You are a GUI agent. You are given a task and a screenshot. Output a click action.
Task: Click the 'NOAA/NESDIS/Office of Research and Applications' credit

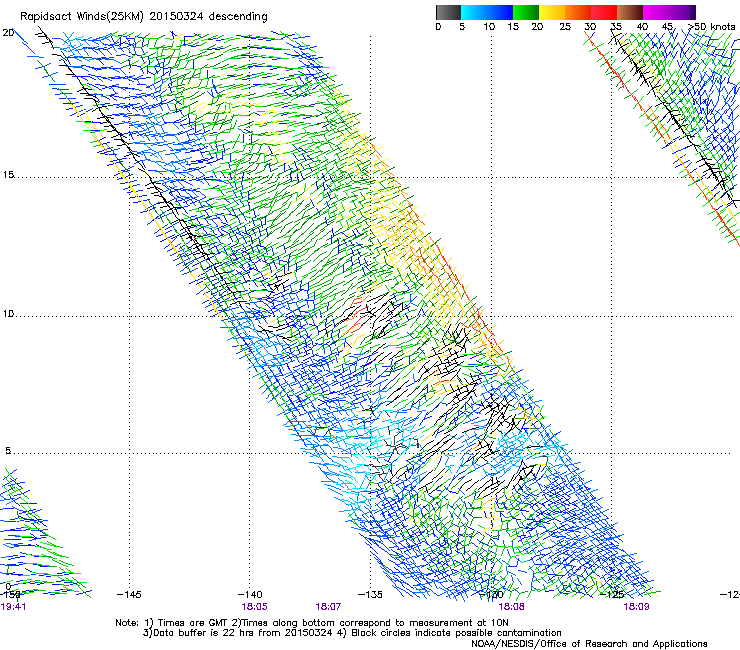tap(589, 644)
